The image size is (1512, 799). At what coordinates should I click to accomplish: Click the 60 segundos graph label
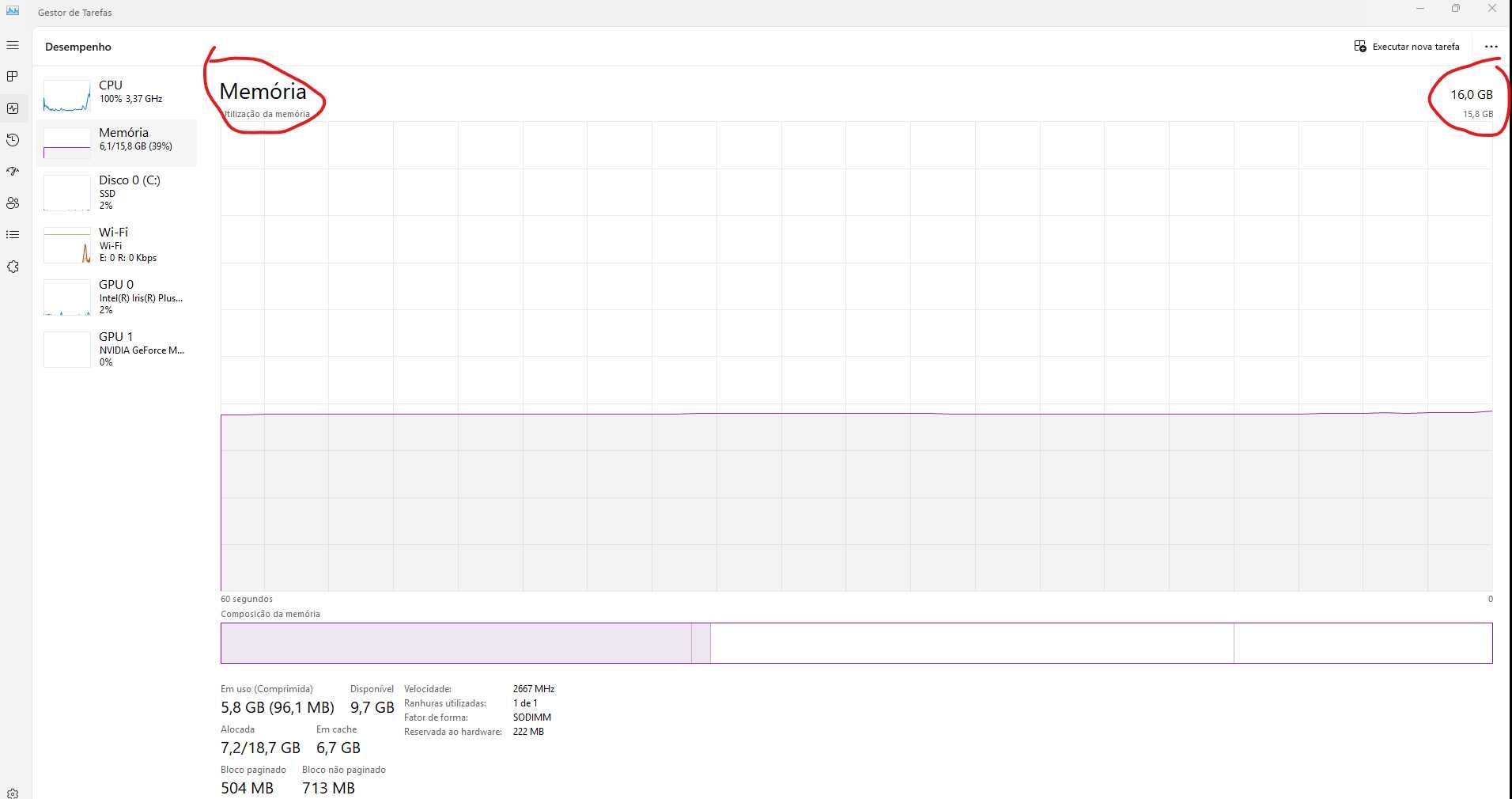(x=247, y=599)
